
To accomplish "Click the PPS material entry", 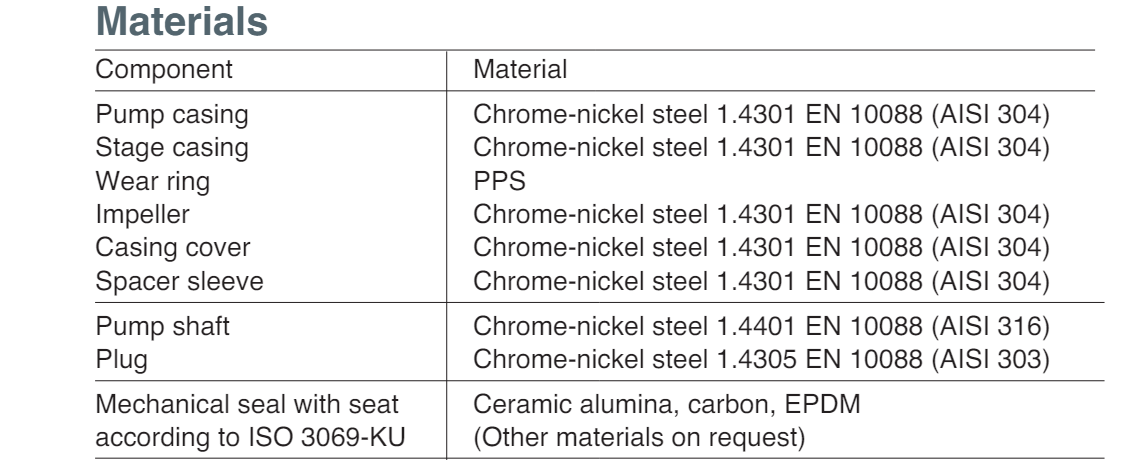I will click(x=499, y=182).
